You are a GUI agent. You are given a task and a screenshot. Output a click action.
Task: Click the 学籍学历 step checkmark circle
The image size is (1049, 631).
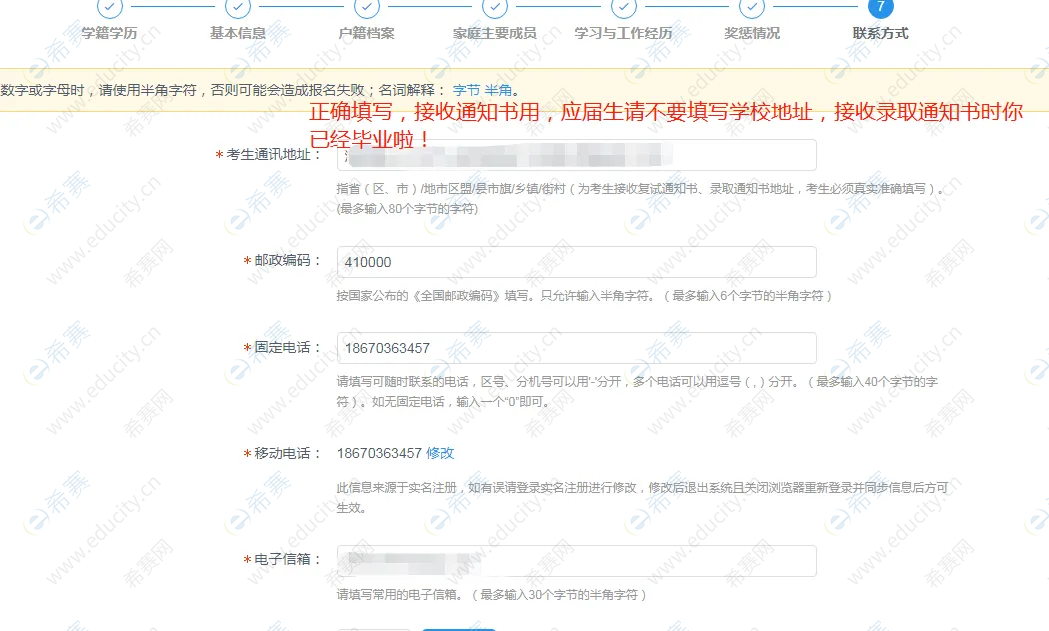coord(110,7)
